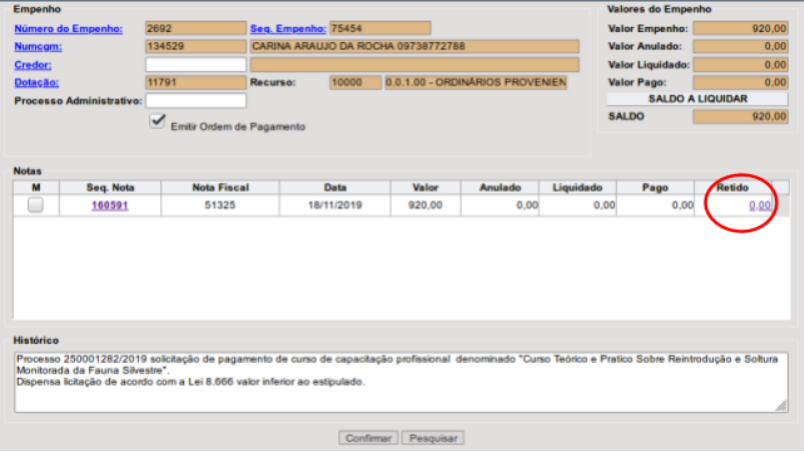Focus the Processo Administrativo input field
Viewport: 804px width, 457px height.
(195, 101)
